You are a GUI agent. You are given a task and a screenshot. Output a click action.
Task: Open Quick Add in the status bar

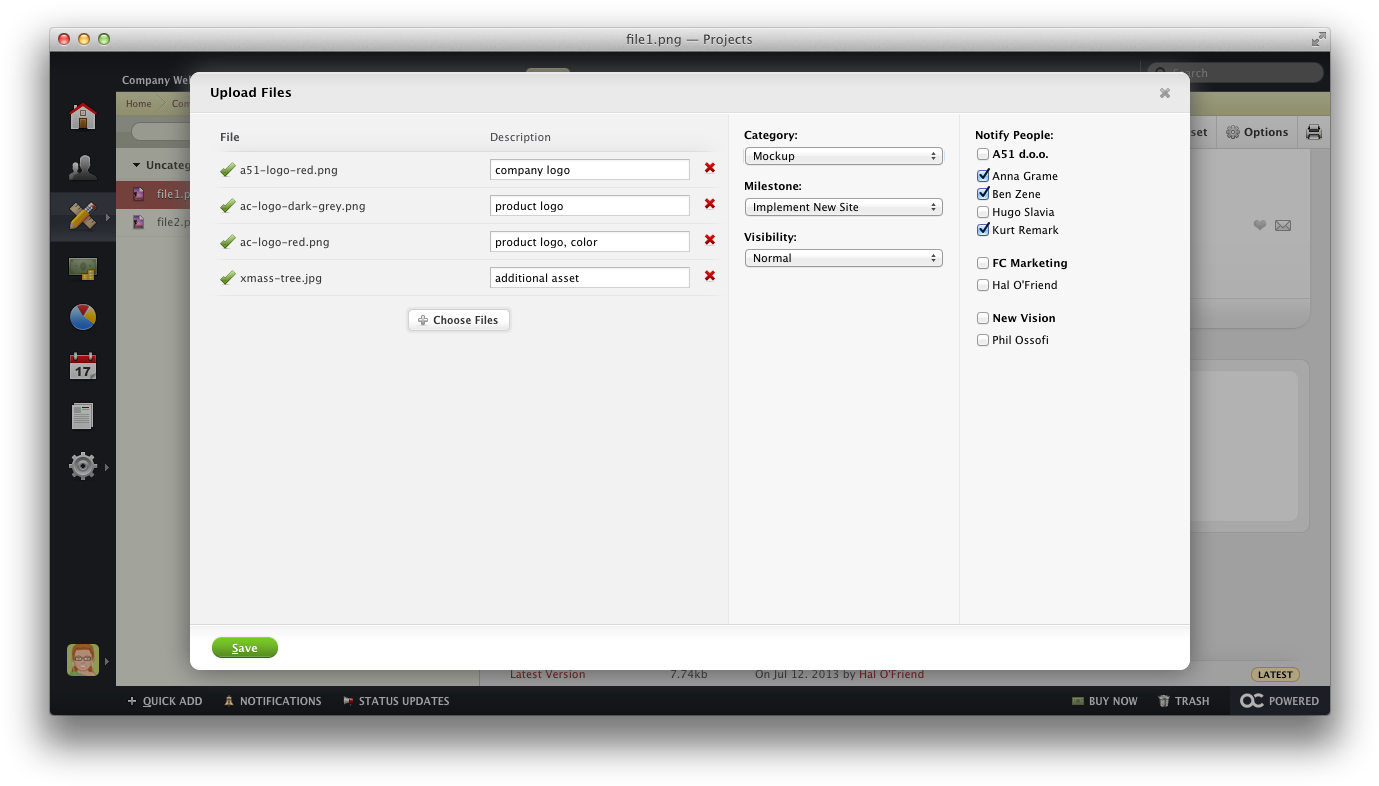click(165, 701)
